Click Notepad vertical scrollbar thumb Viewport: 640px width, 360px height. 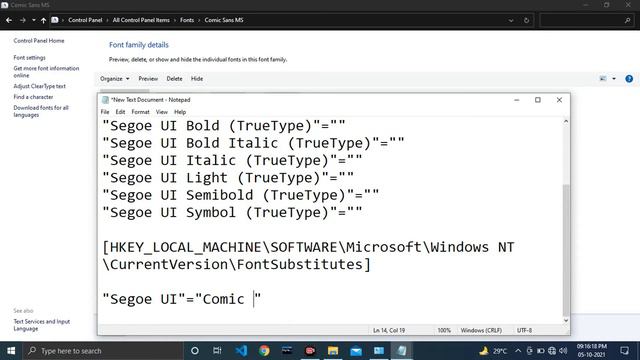click(x=566, y=250)
